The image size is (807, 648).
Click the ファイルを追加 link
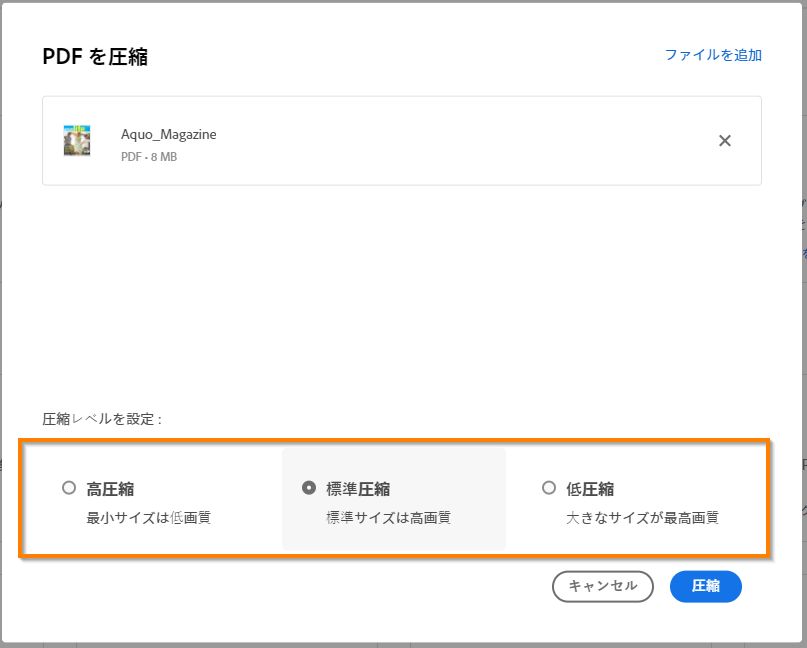click(713, 55)
